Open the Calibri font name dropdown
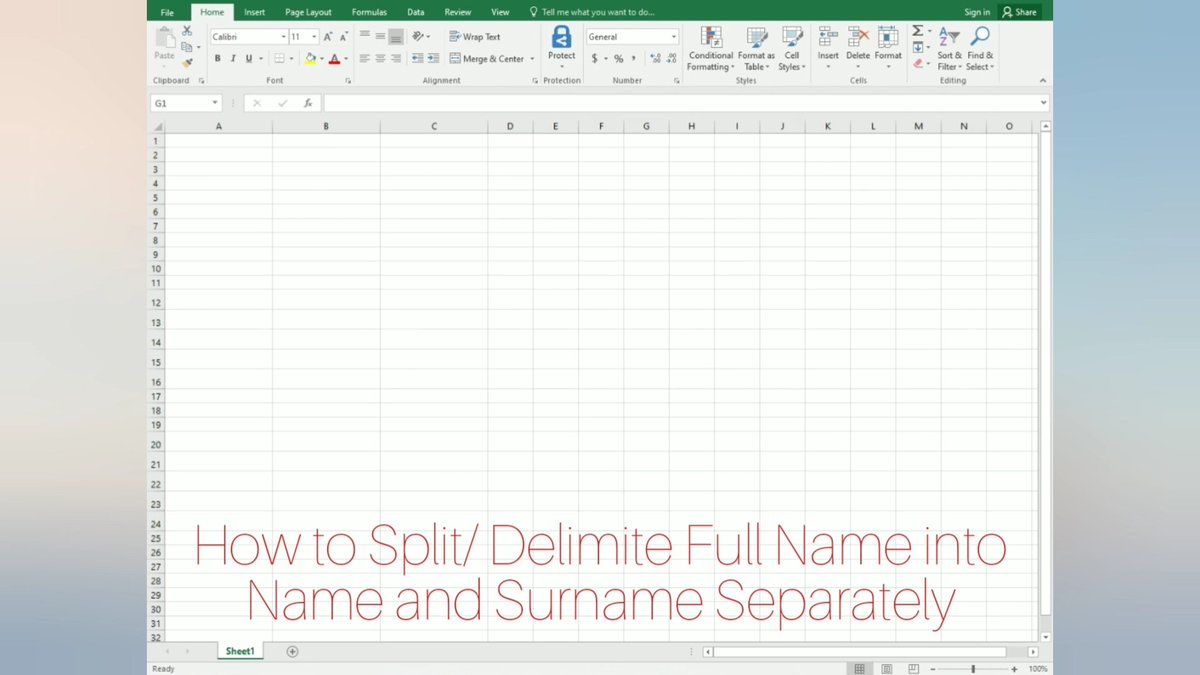The height and width of the screenshot is (675, 1200). [x=282, y=37]
